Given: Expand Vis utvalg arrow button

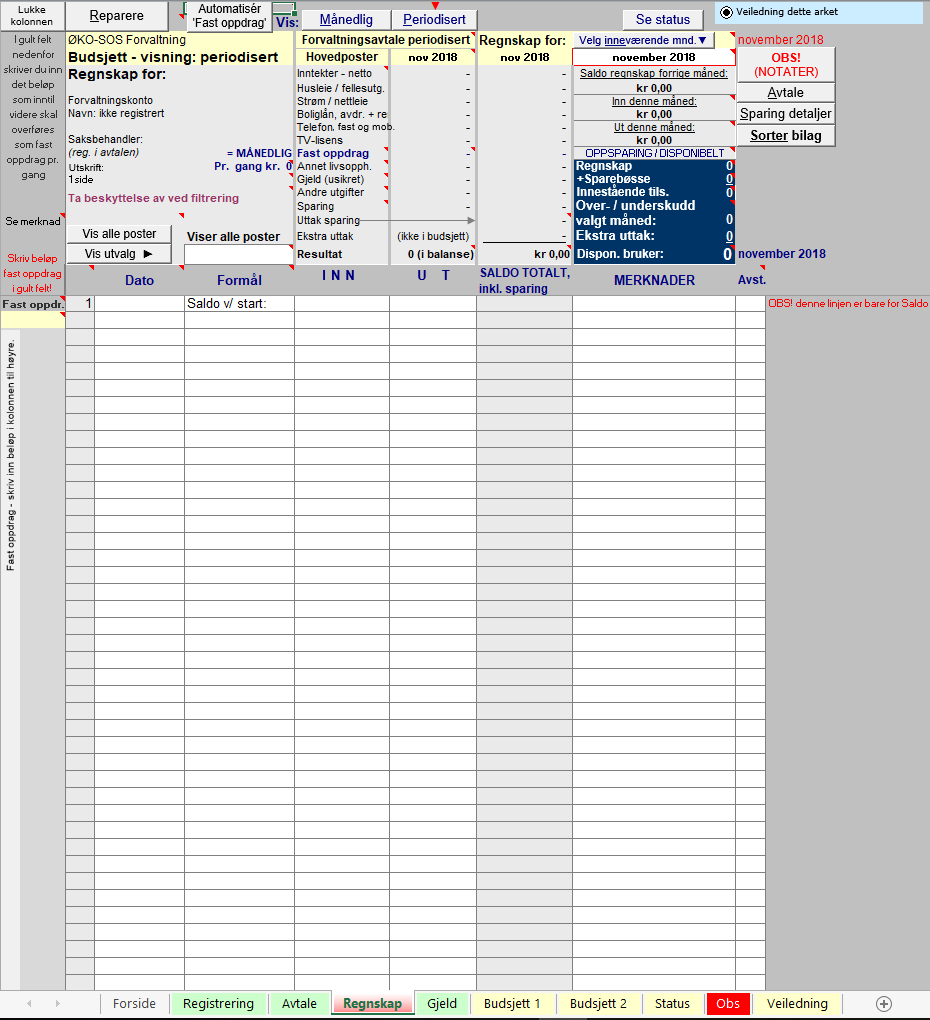Looking at the screenshot, I should pyautogui.click(x=119, y=254).
